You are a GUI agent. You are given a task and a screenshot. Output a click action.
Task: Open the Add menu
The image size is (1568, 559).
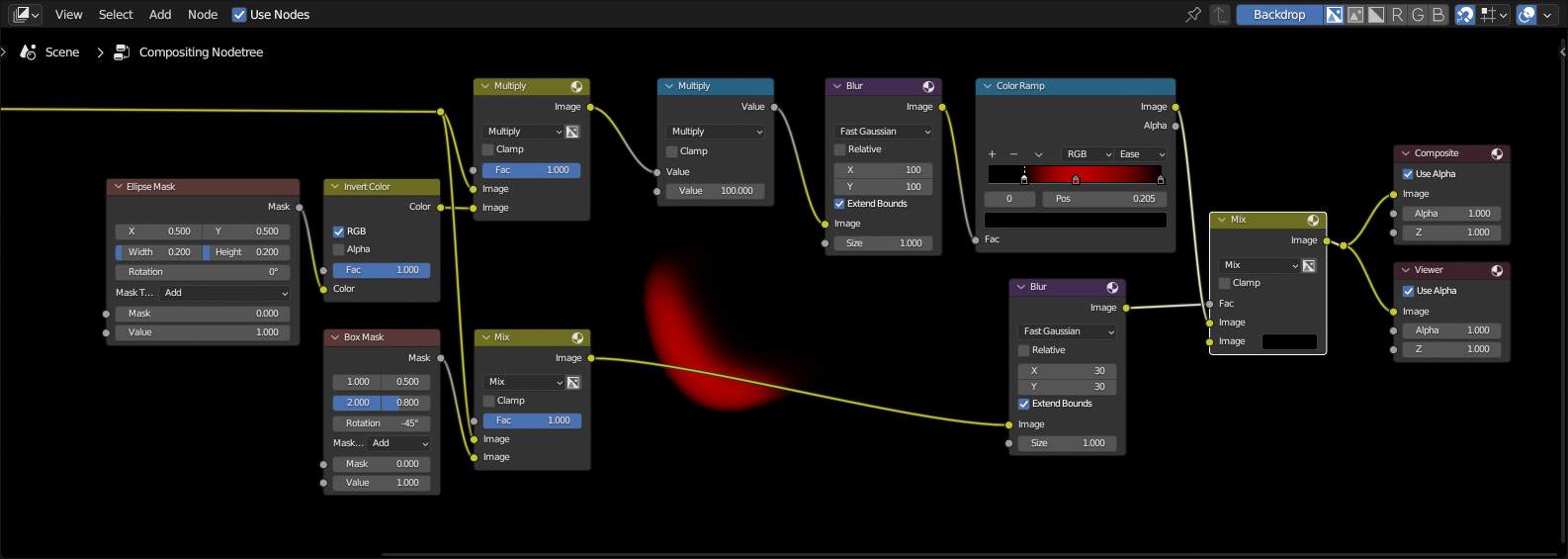click(160, 14)
